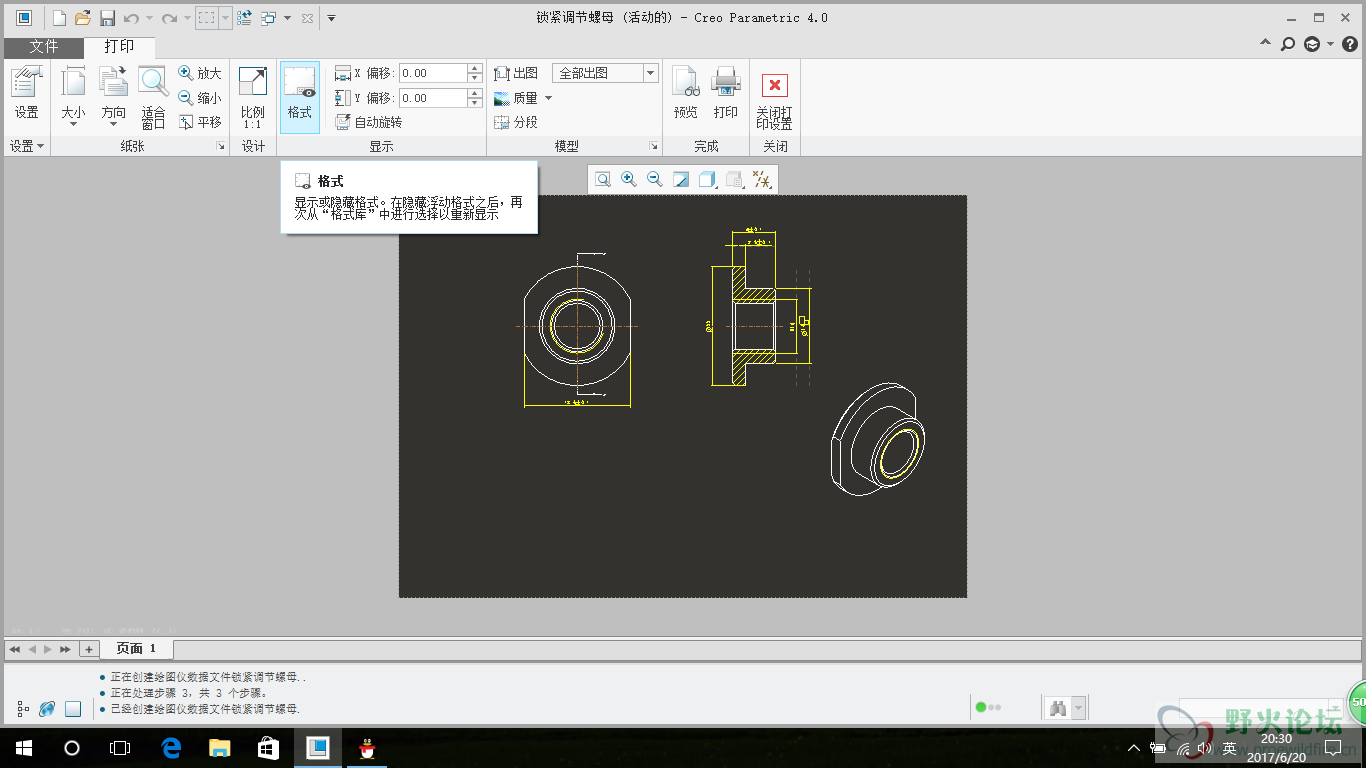Click the 预览 preview button
The height and width of the screenshot is (768, 1366).
tap(685, 93)
